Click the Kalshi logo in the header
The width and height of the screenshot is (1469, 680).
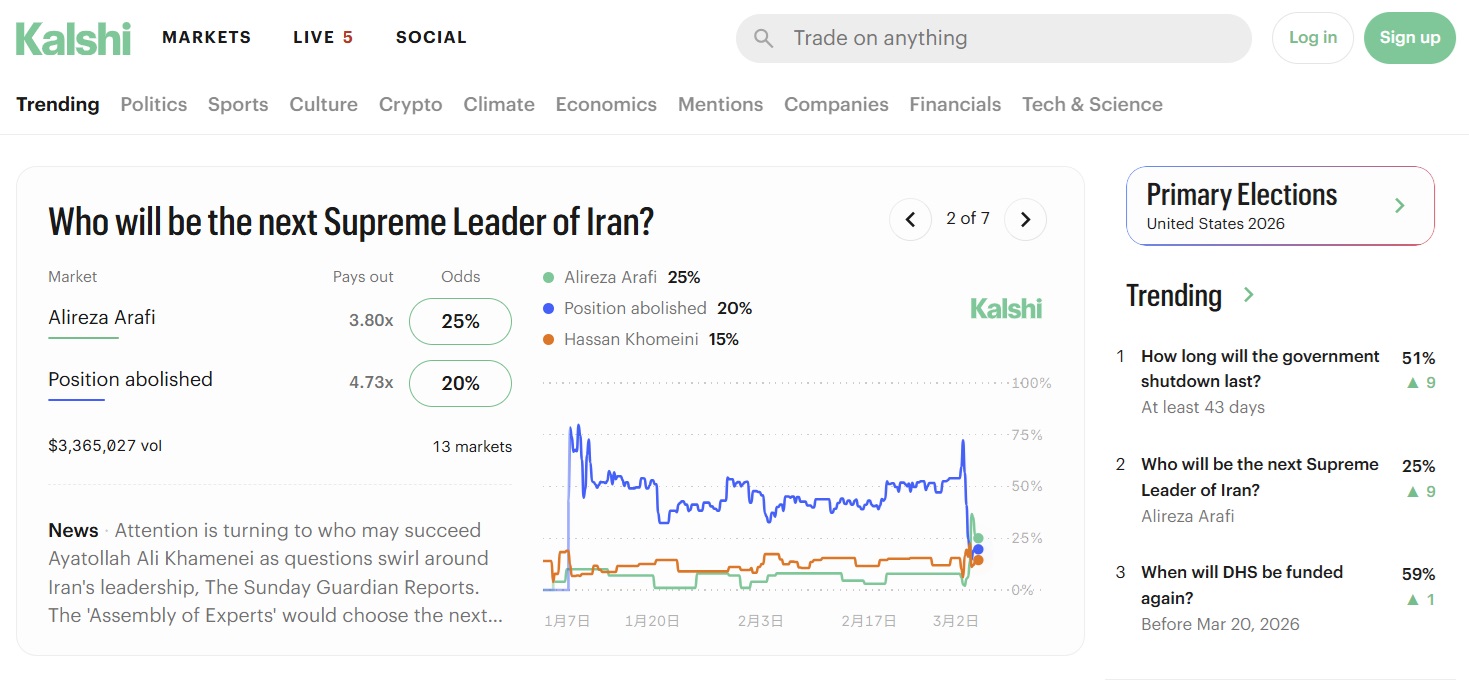73,38
